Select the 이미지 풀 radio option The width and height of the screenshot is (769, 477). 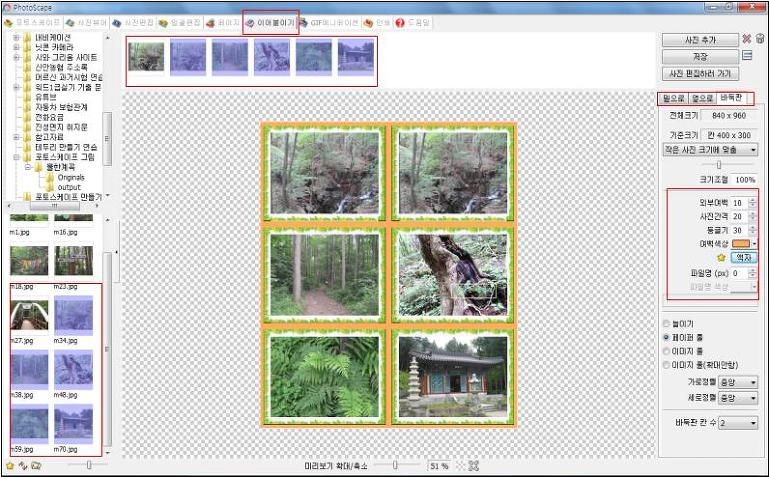(666, 351)
